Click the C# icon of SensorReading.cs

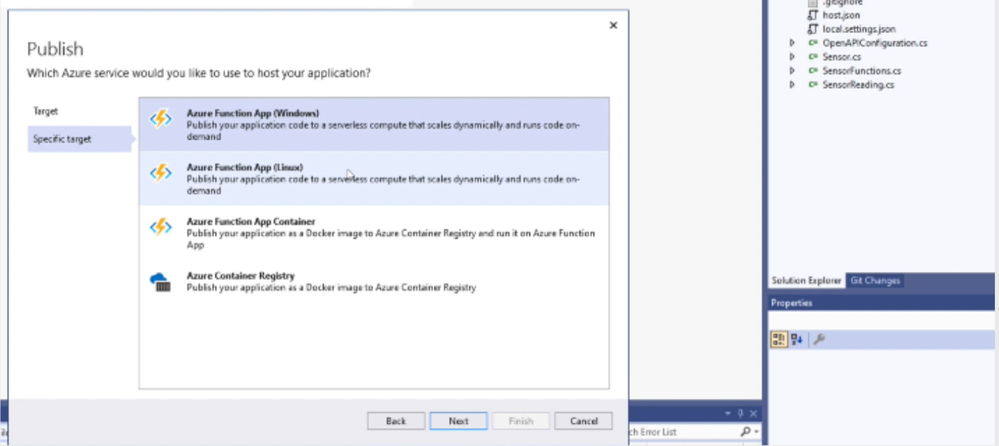point(813,85)
